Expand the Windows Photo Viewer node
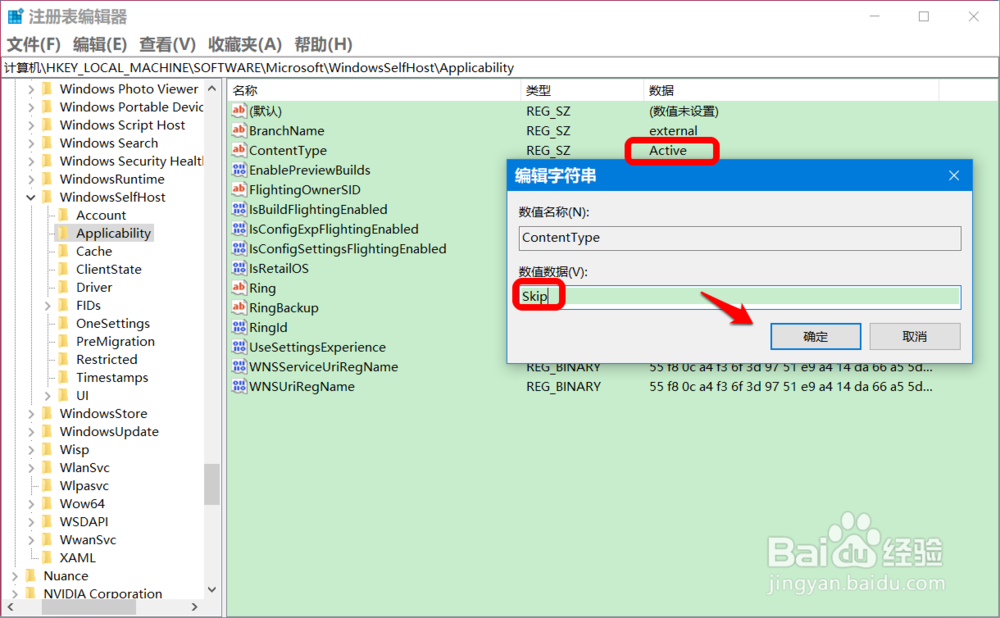Viewport: 1000px width, 618px height. pyautogui.click(x=31, y=89)
